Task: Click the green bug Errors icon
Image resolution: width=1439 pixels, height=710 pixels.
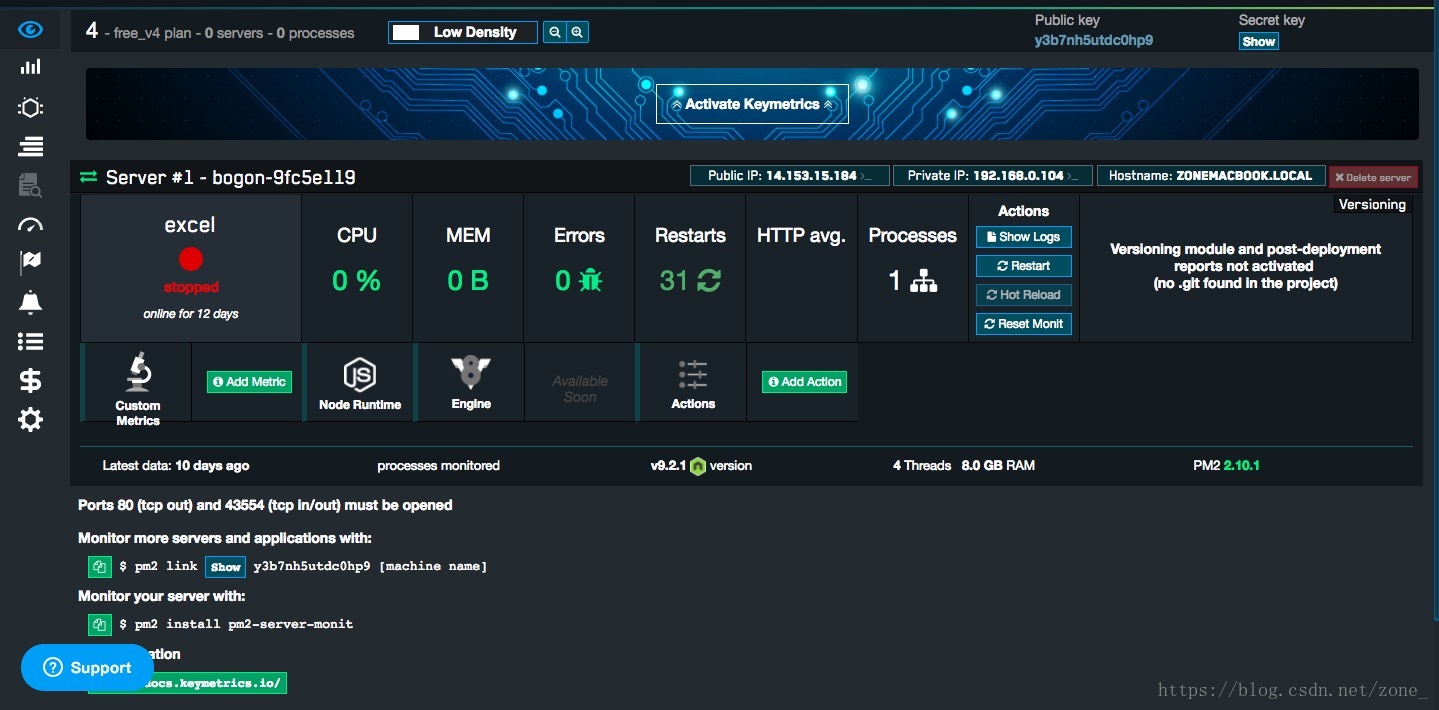Action: click(591, 281)
